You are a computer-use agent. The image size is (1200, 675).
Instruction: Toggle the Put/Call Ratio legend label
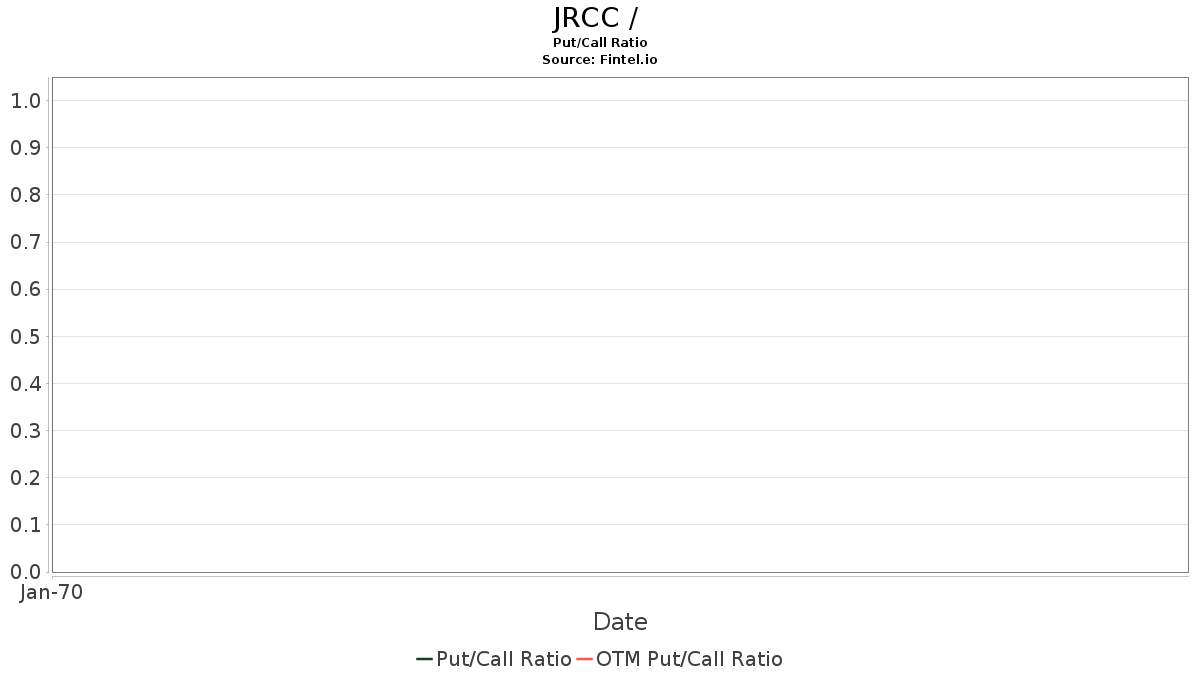tap(504, 659)
